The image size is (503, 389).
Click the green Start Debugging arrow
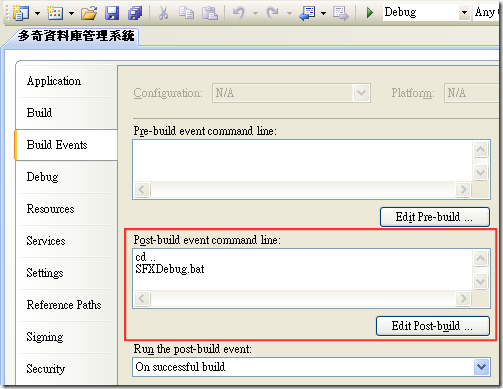click(369, 13)
